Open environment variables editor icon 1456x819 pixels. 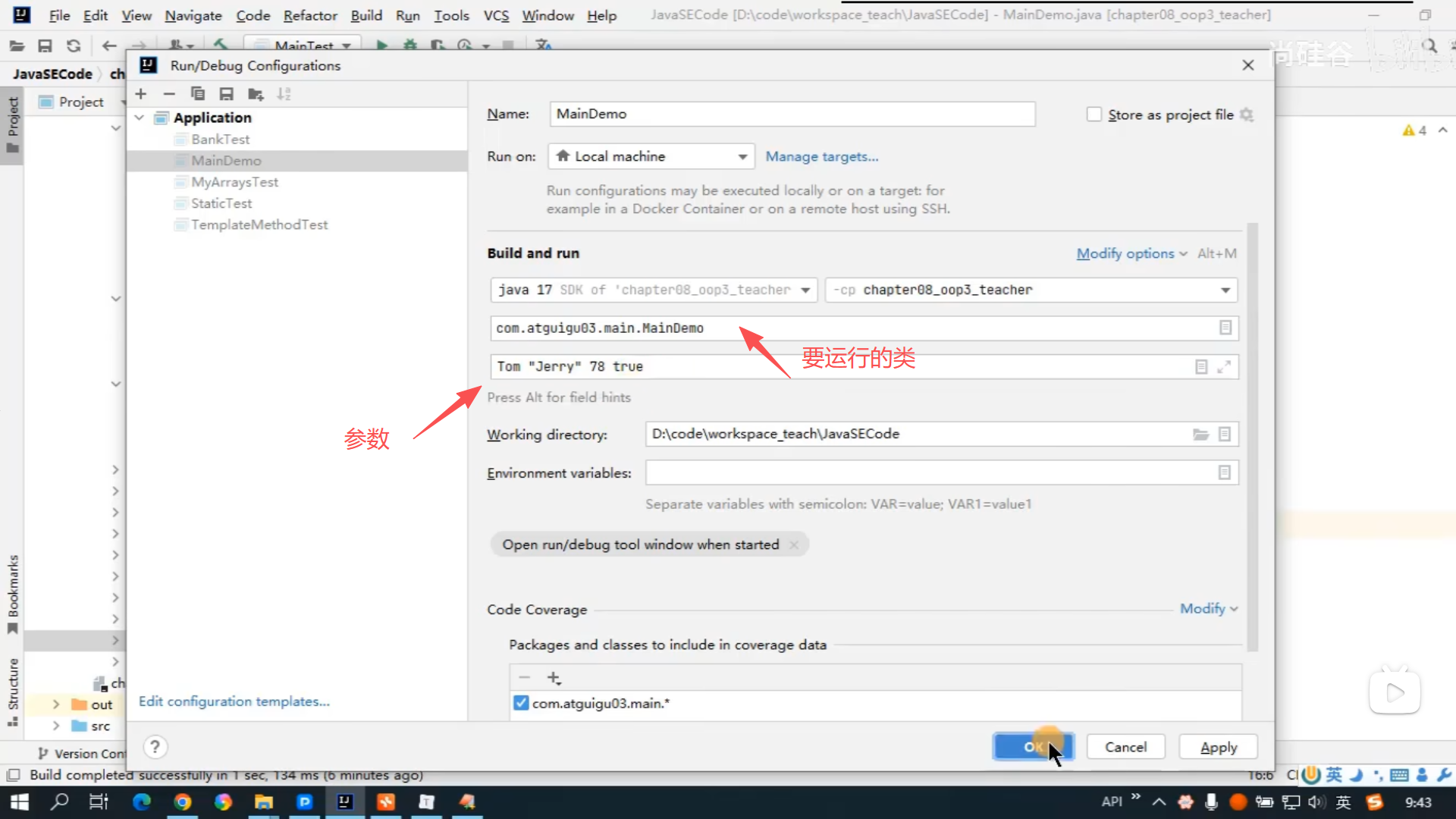pyautogui.click(x=1224, y=473)
